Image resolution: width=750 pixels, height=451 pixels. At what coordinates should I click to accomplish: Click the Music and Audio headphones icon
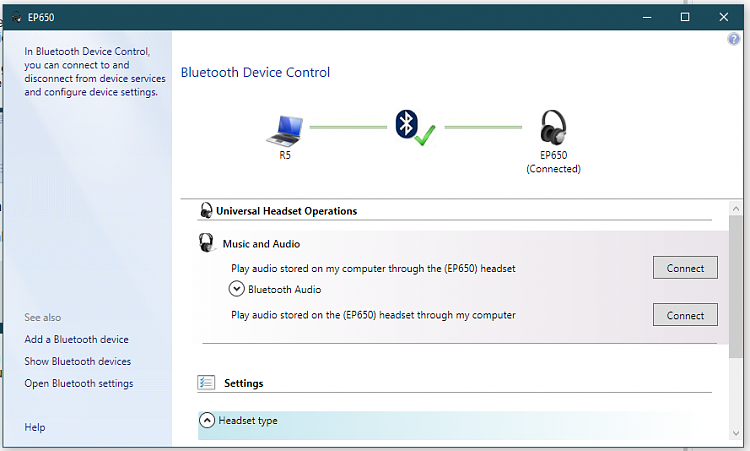206,242
